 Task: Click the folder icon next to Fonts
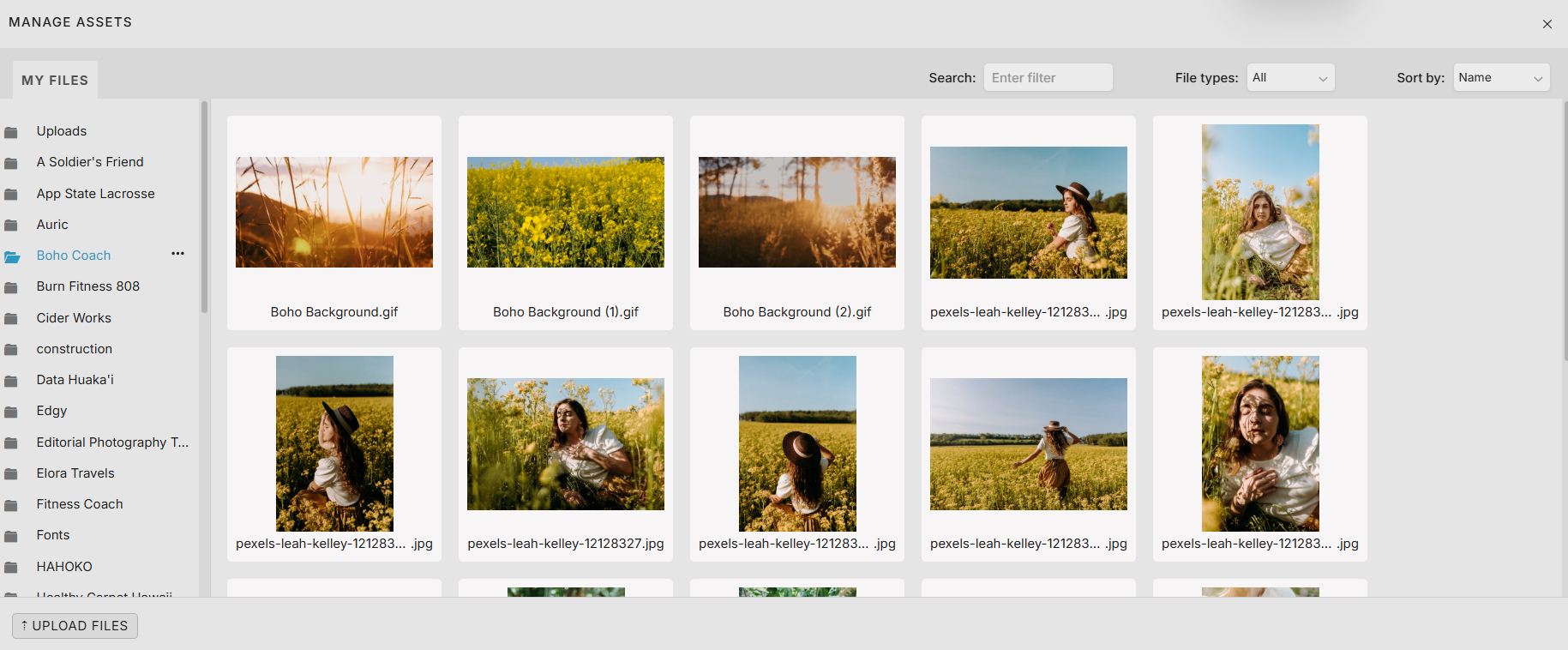click(x=11, y=536)
